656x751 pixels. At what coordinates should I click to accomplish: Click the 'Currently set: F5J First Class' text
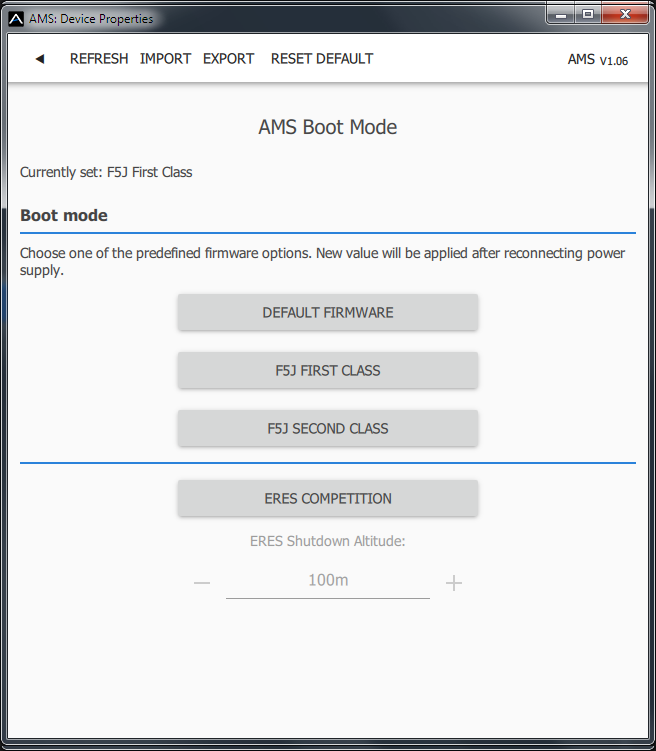[106, 172]
